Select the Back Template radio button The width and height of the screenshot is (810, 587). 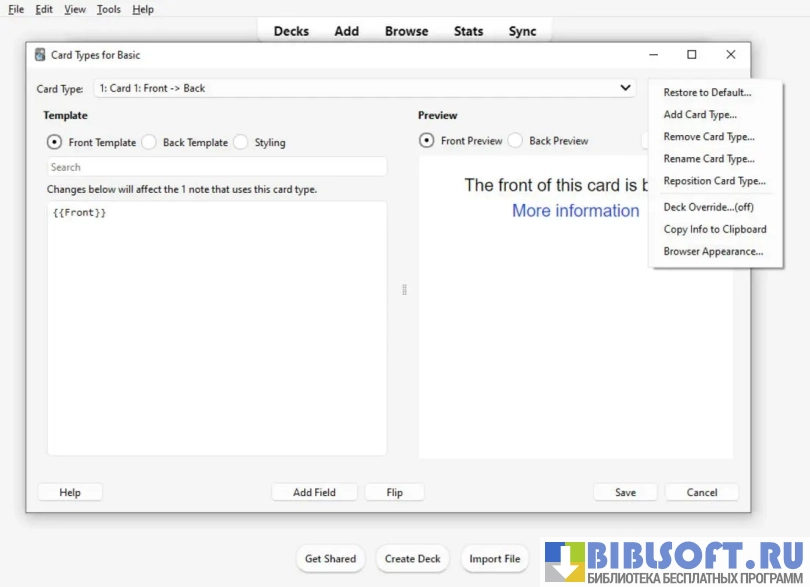[x=149, y=142]
